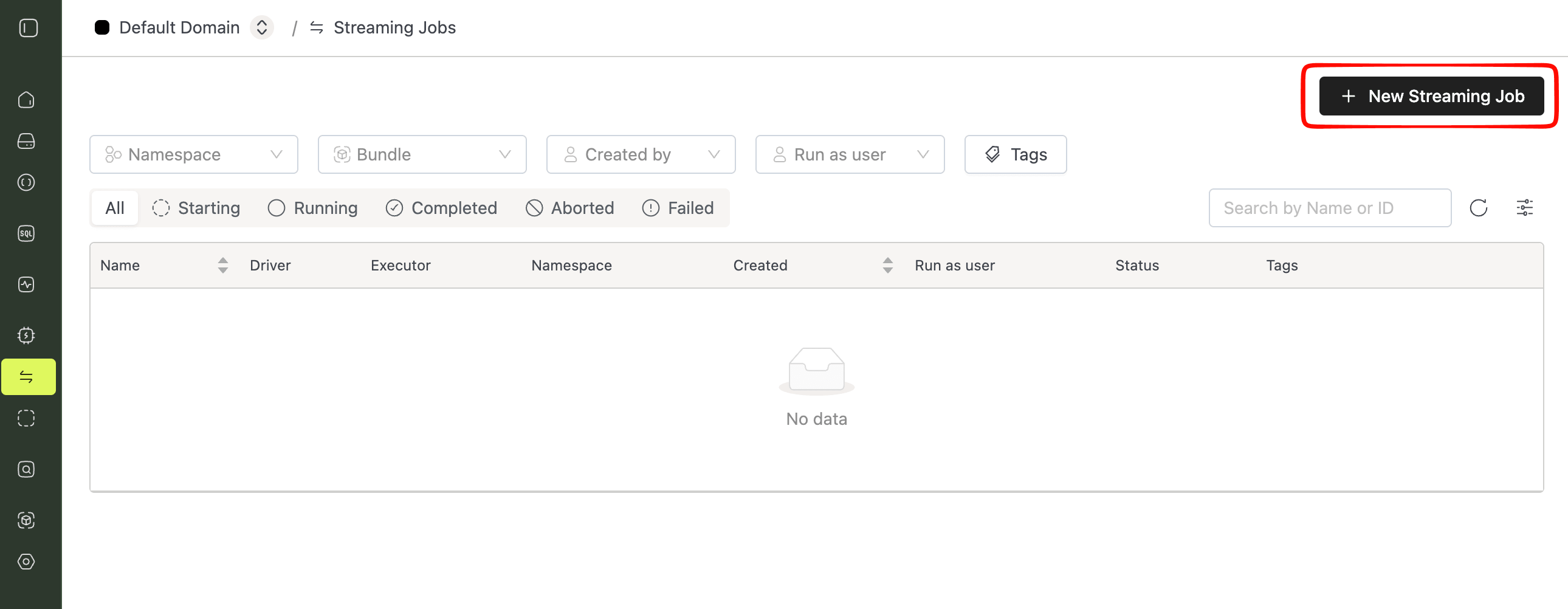Select the All status tab

coord(115,208)
